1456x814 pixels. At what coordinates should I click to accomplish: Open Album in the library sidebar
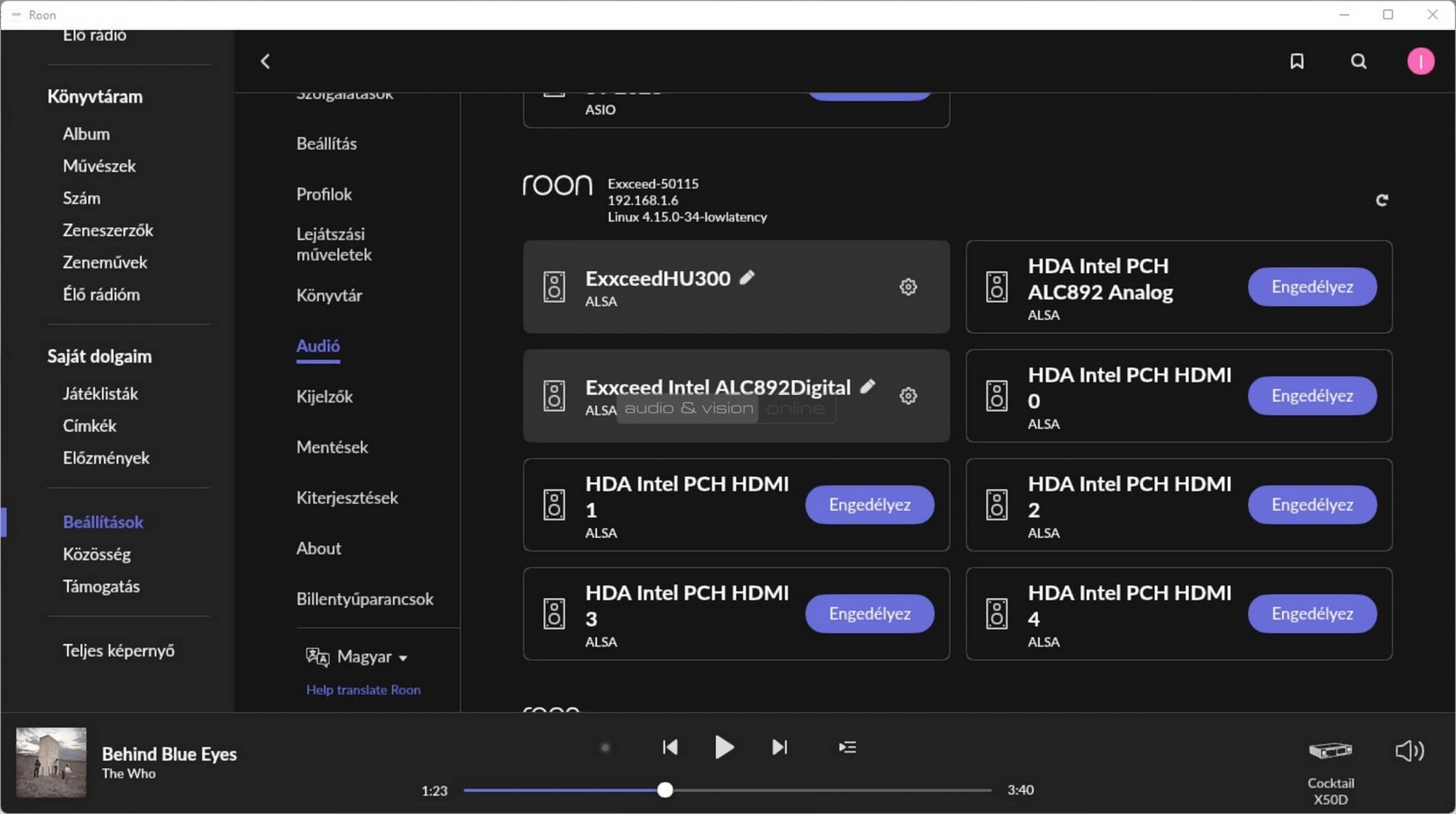[x=86, y=134]
